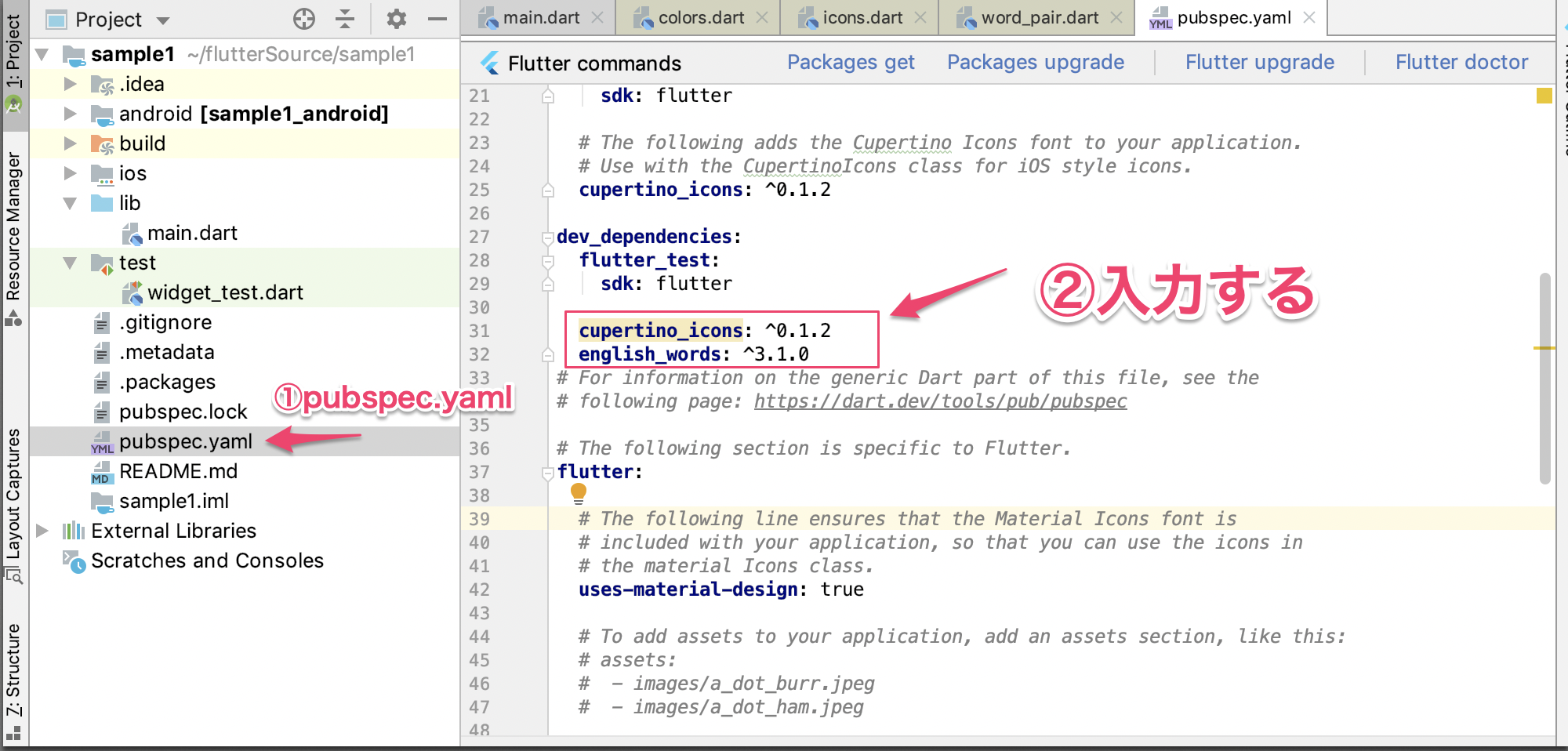Viewport: 1568px width, 751px height.
Task: Place cursor on english_words line
Action: (x=693, y=354)
